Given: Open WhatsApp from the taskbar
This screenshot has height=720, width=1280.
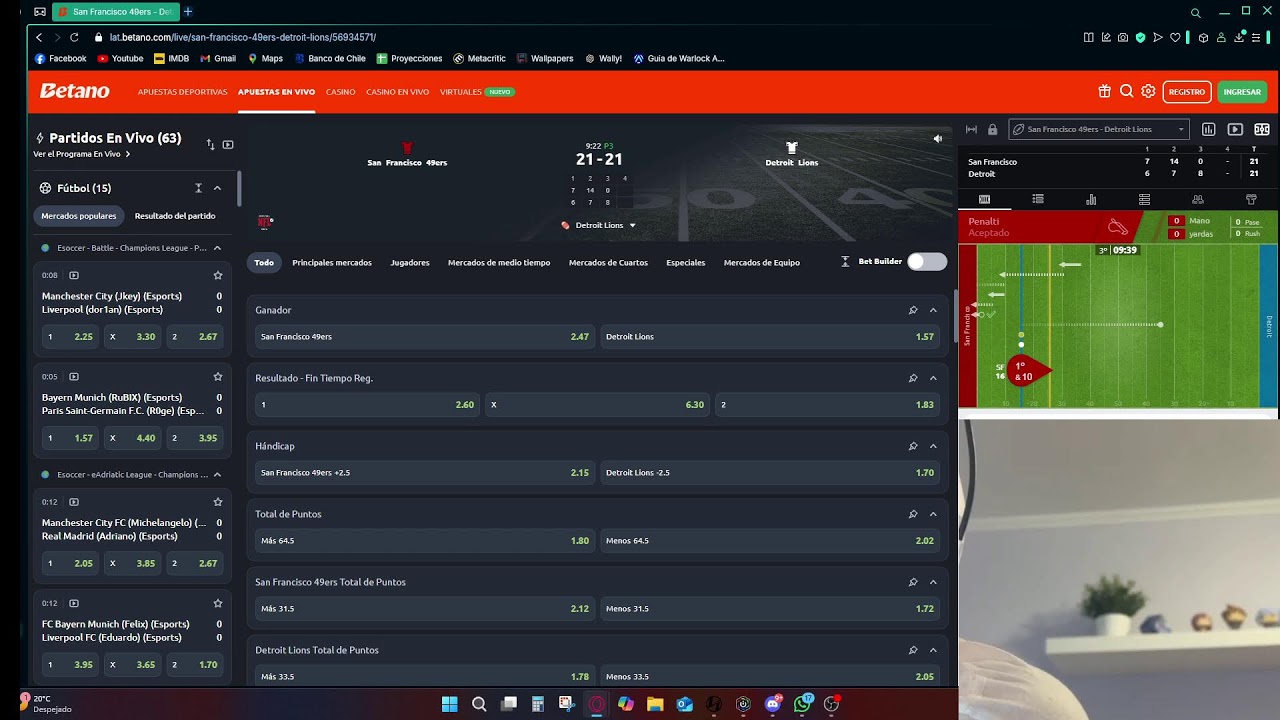Looking at the screenshot, I should pos(802,704).
